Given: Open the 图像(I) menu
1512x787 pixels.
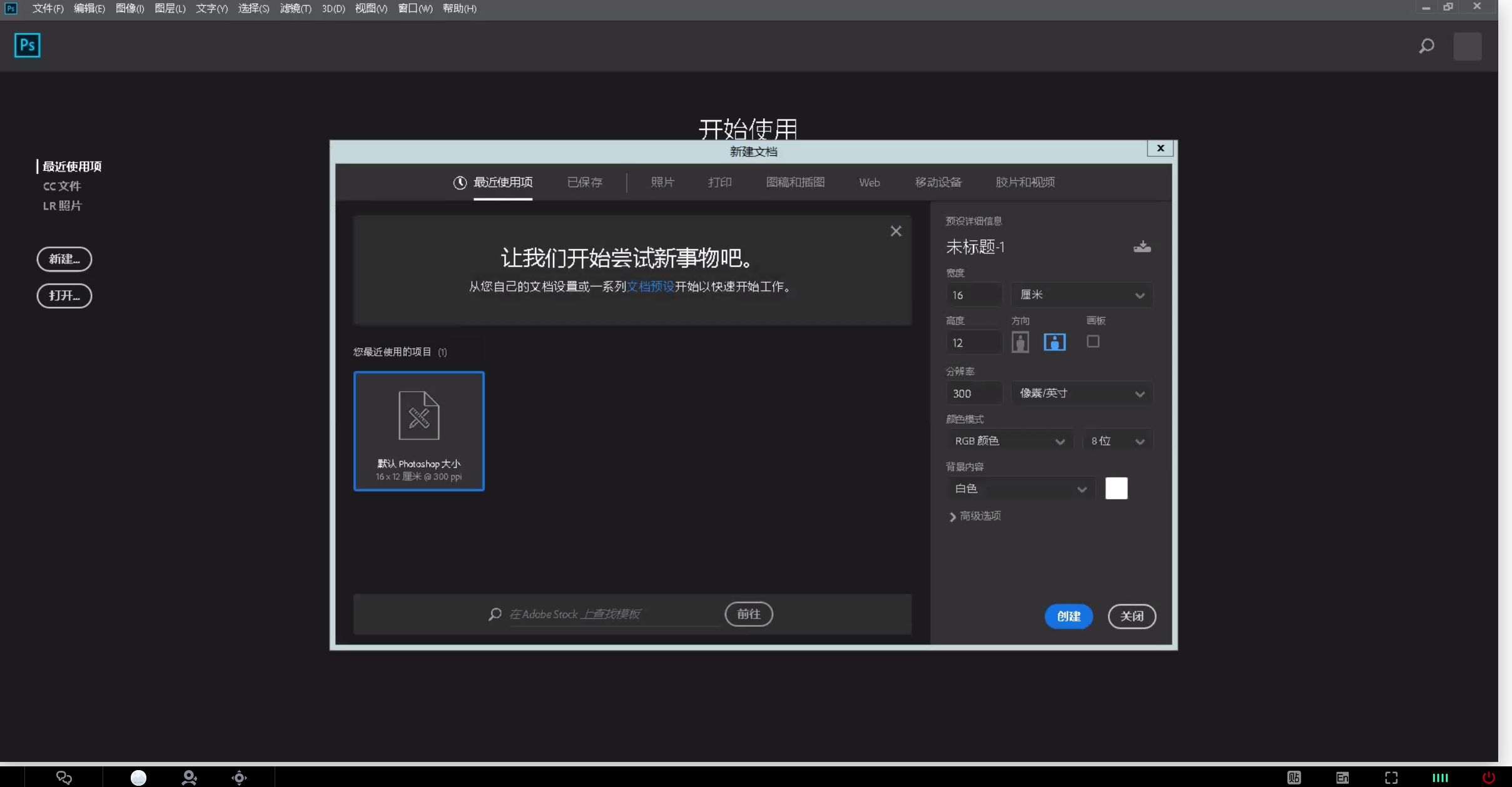Looking at the screenshot, I should (x=130, y=8).
